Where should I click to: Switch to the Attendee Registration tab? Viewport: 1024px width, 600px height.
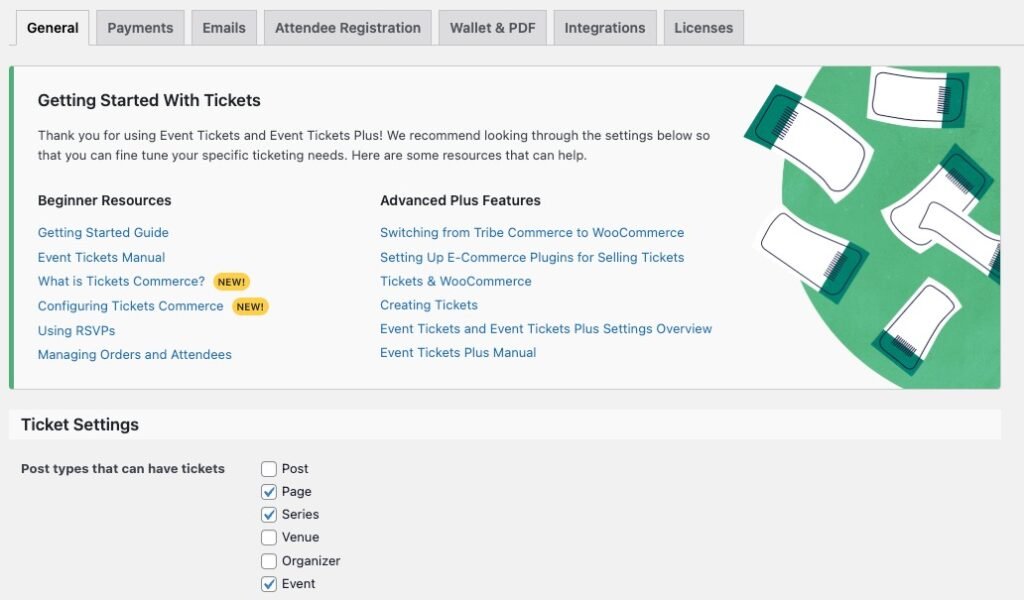346,28
